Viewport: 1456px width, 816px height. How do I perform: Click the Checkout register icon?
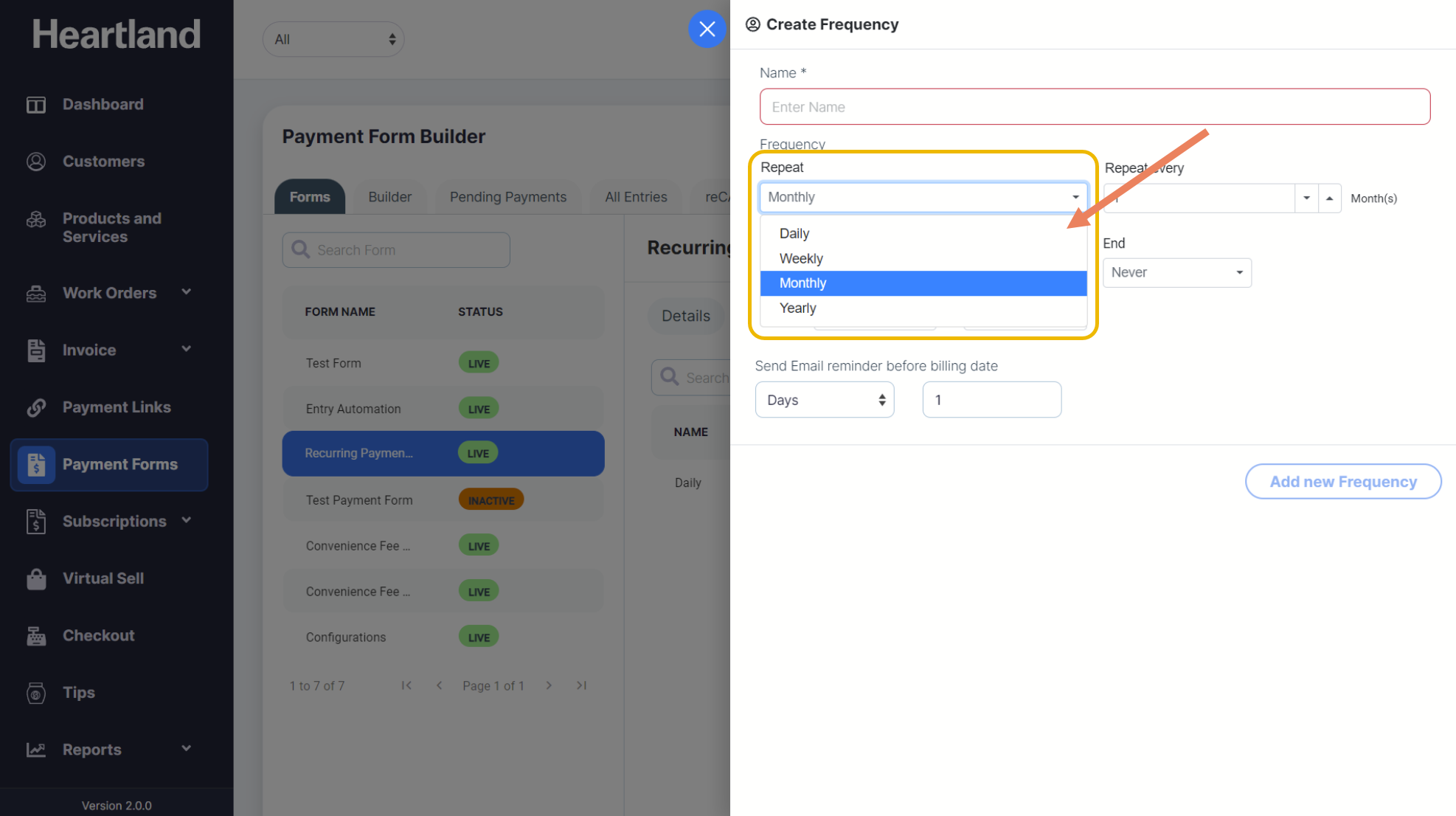pos(36,636)
